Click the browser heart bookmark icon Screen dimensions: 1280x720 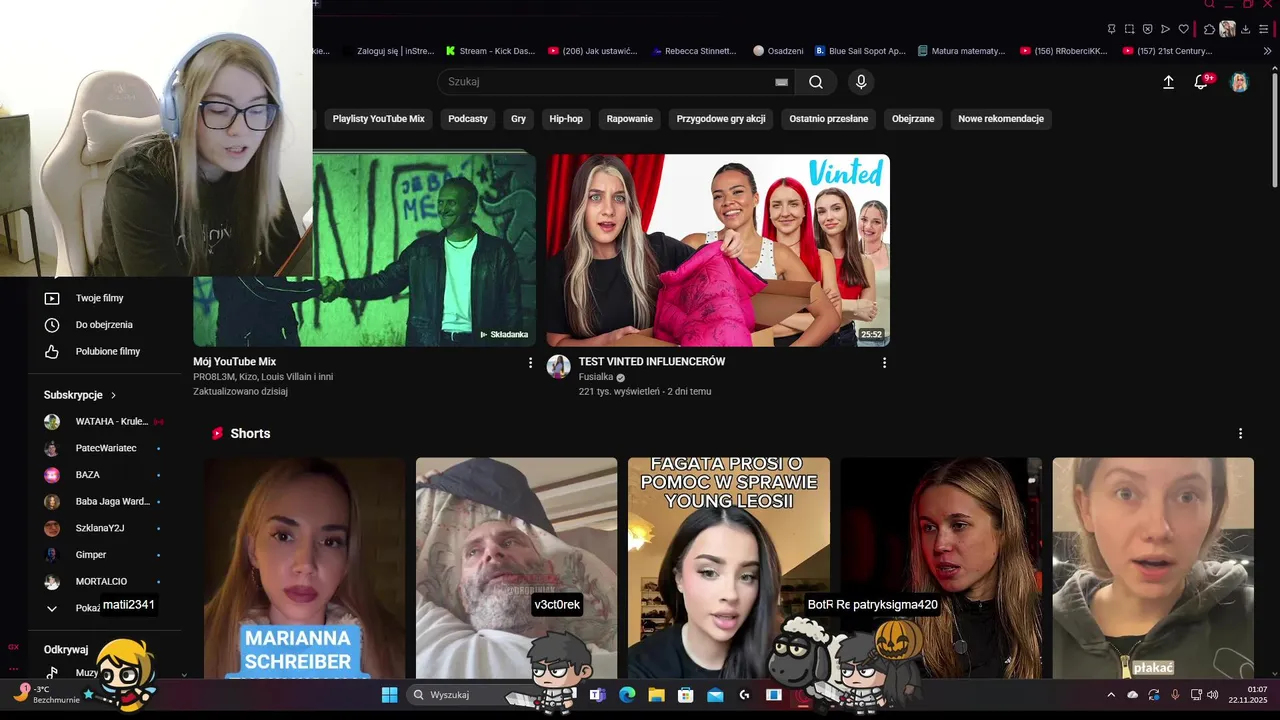[1184, 29]
